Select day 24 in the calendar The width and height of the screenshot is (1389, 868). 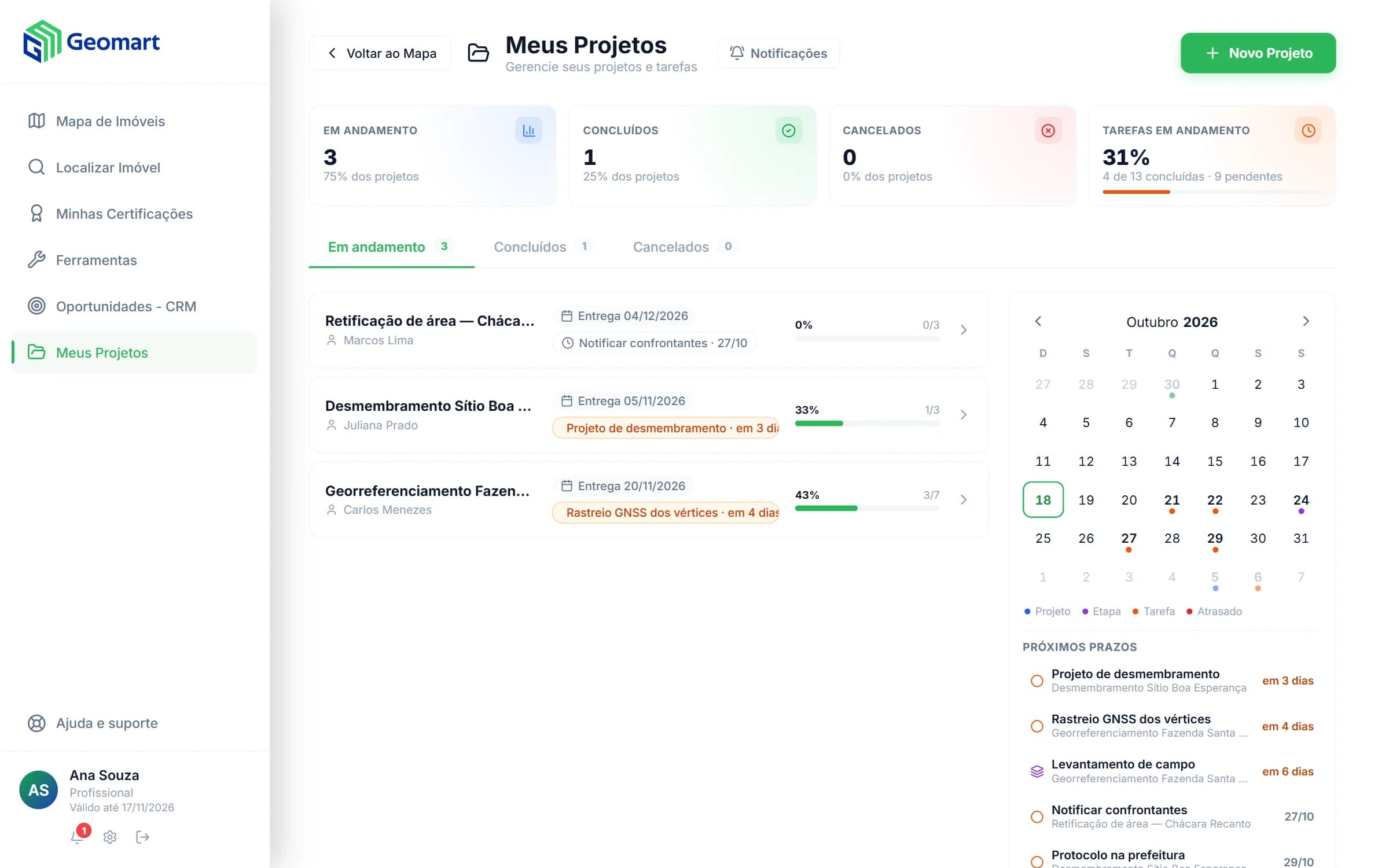pos(1301,501)
